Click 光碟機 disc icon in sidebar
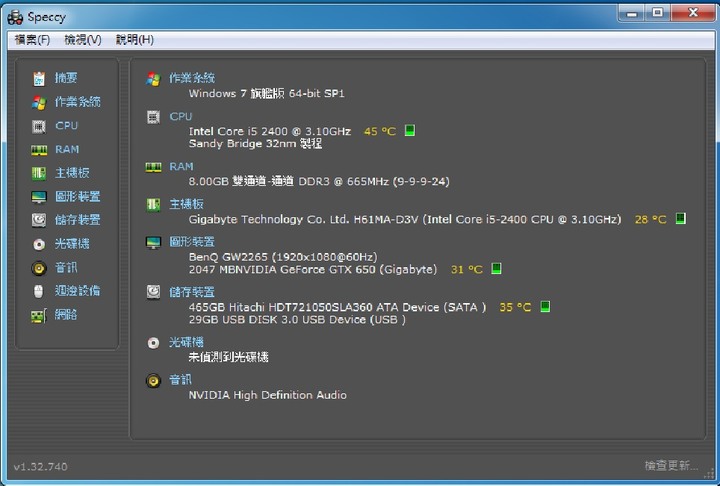This screenshot has height=486, width=720. (x=39, y=244)
